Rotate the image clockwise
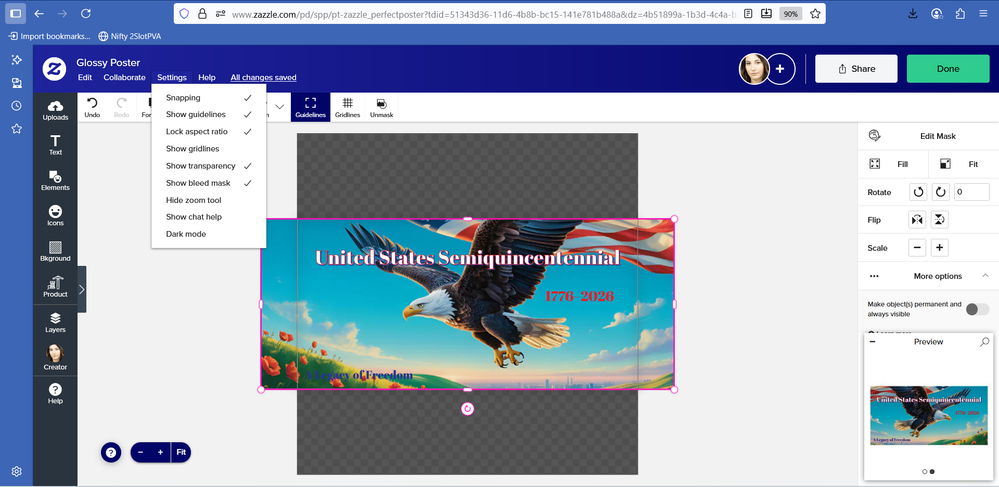The image size is (999, 487). 939,192
